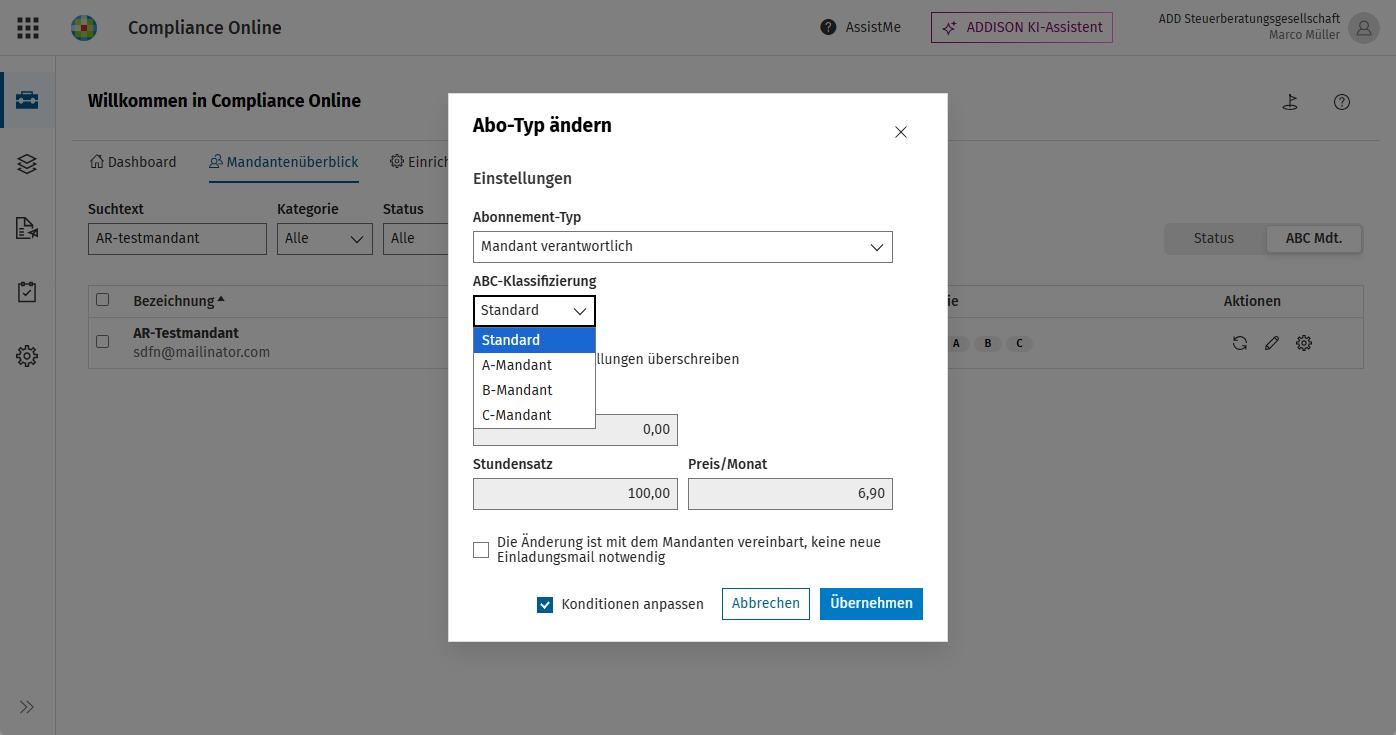Open the app launcher grid icon
1396x735 pixels.
point(28,28)
